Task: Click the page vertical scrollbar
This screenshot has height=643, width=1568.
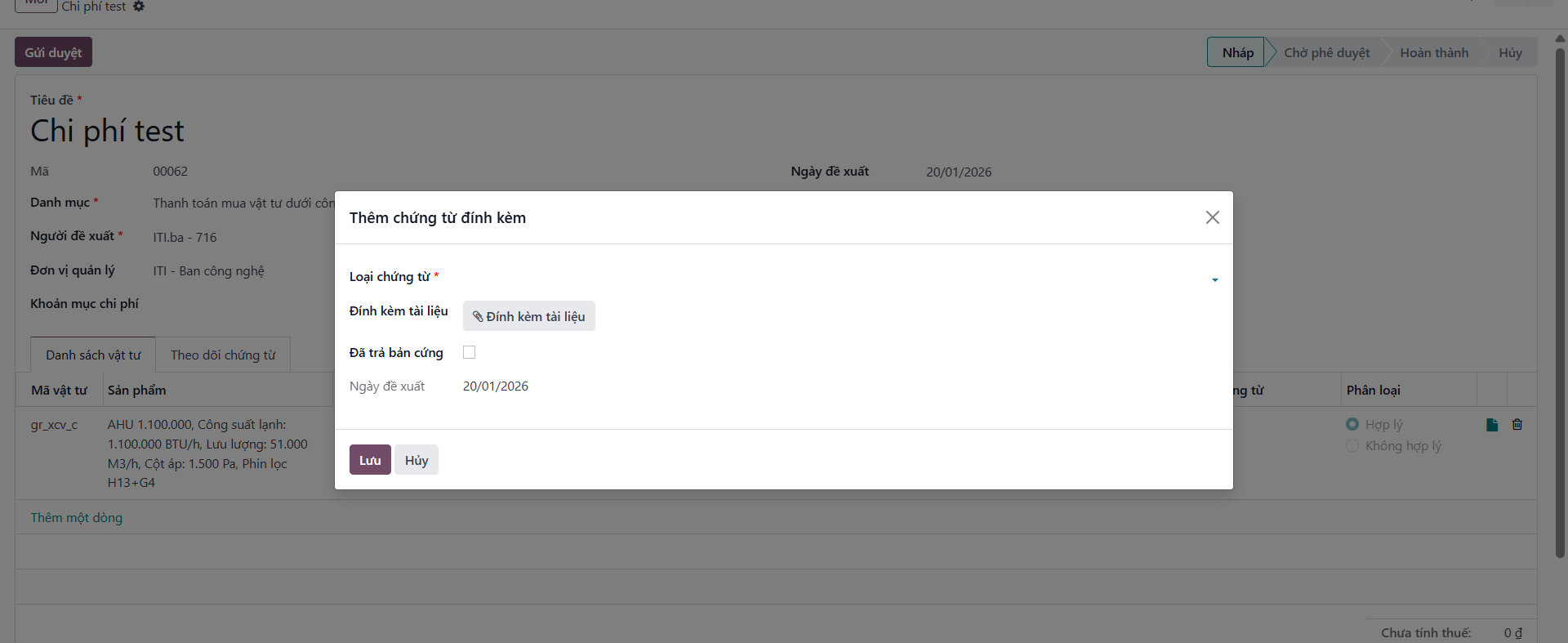Action: click(1560, 303)
